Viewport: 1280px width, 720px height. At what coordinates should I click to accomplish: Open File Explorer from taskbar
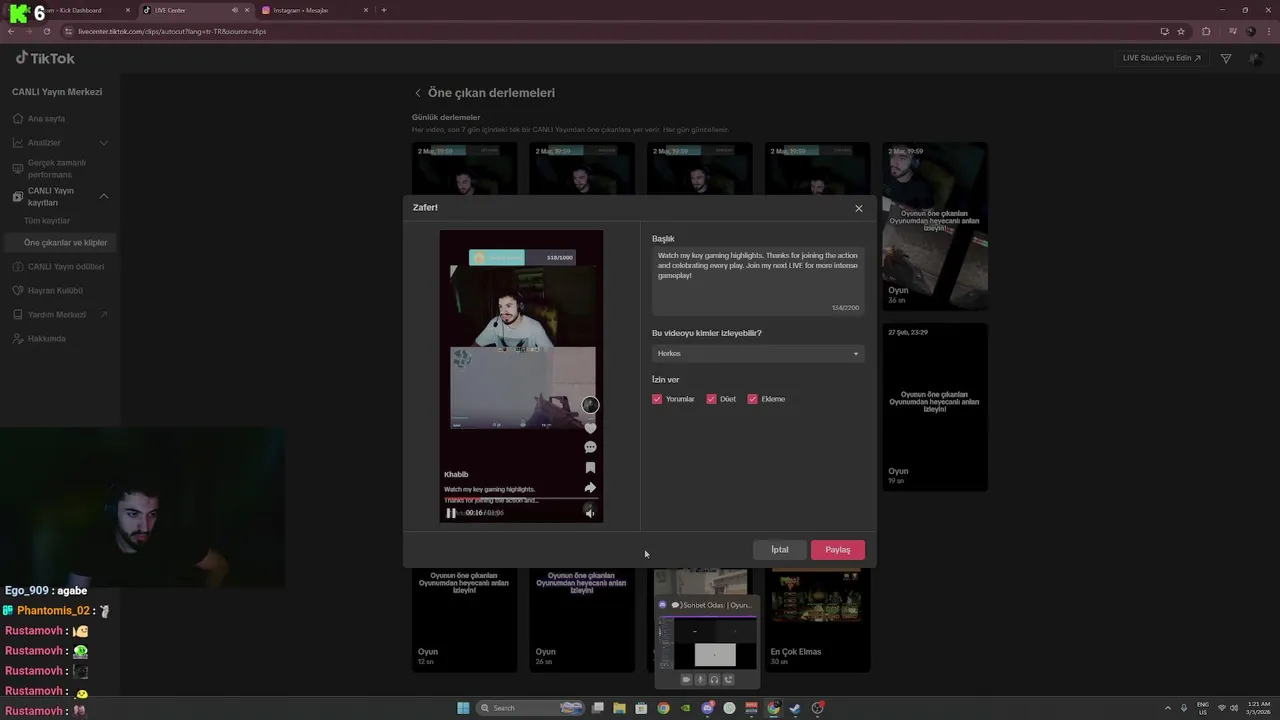[619, 708]
